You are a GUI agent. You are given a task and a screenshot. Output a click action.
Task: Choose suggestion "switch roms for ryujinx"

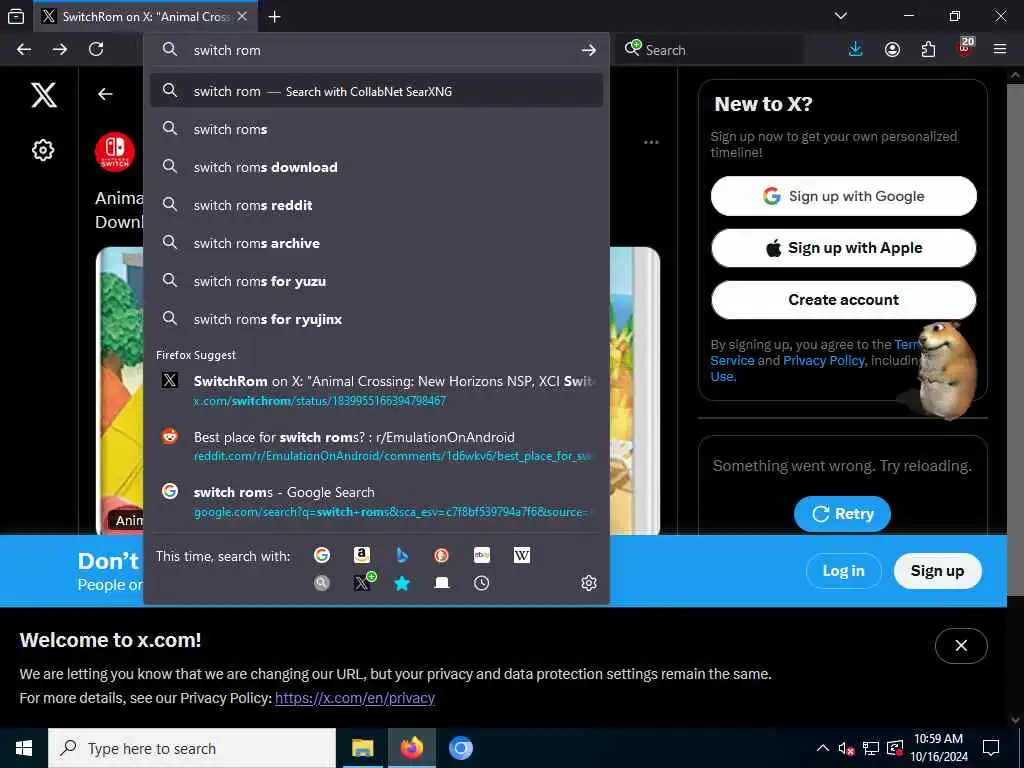376,319
